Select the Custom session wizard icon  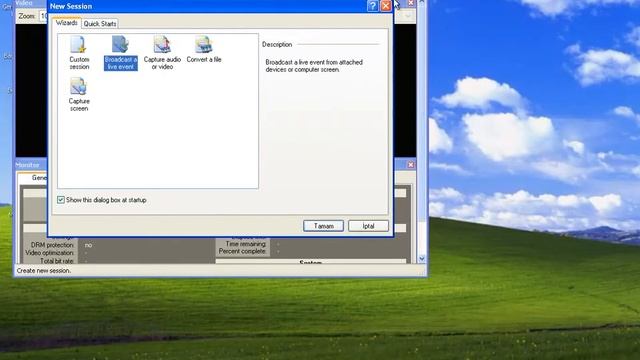pyautogui.click(x=79, y=52)
